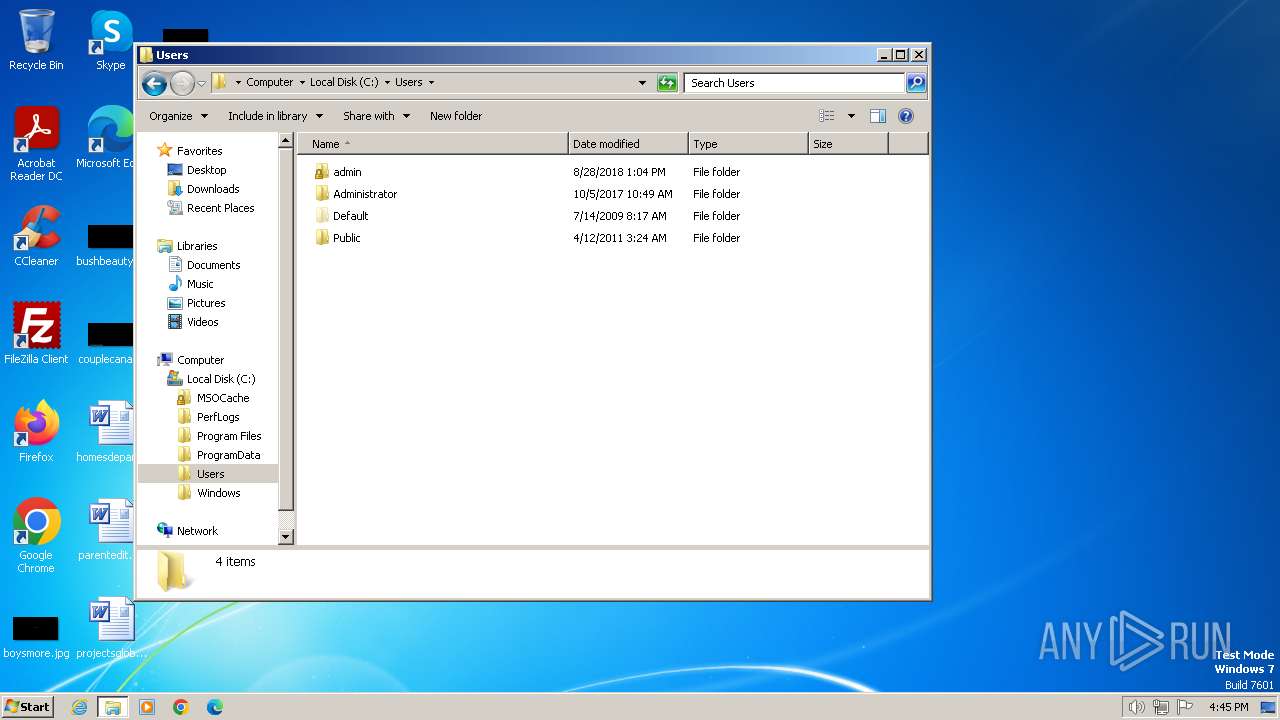
Task: Sort by Size column header
Action: tap(848, 144)
